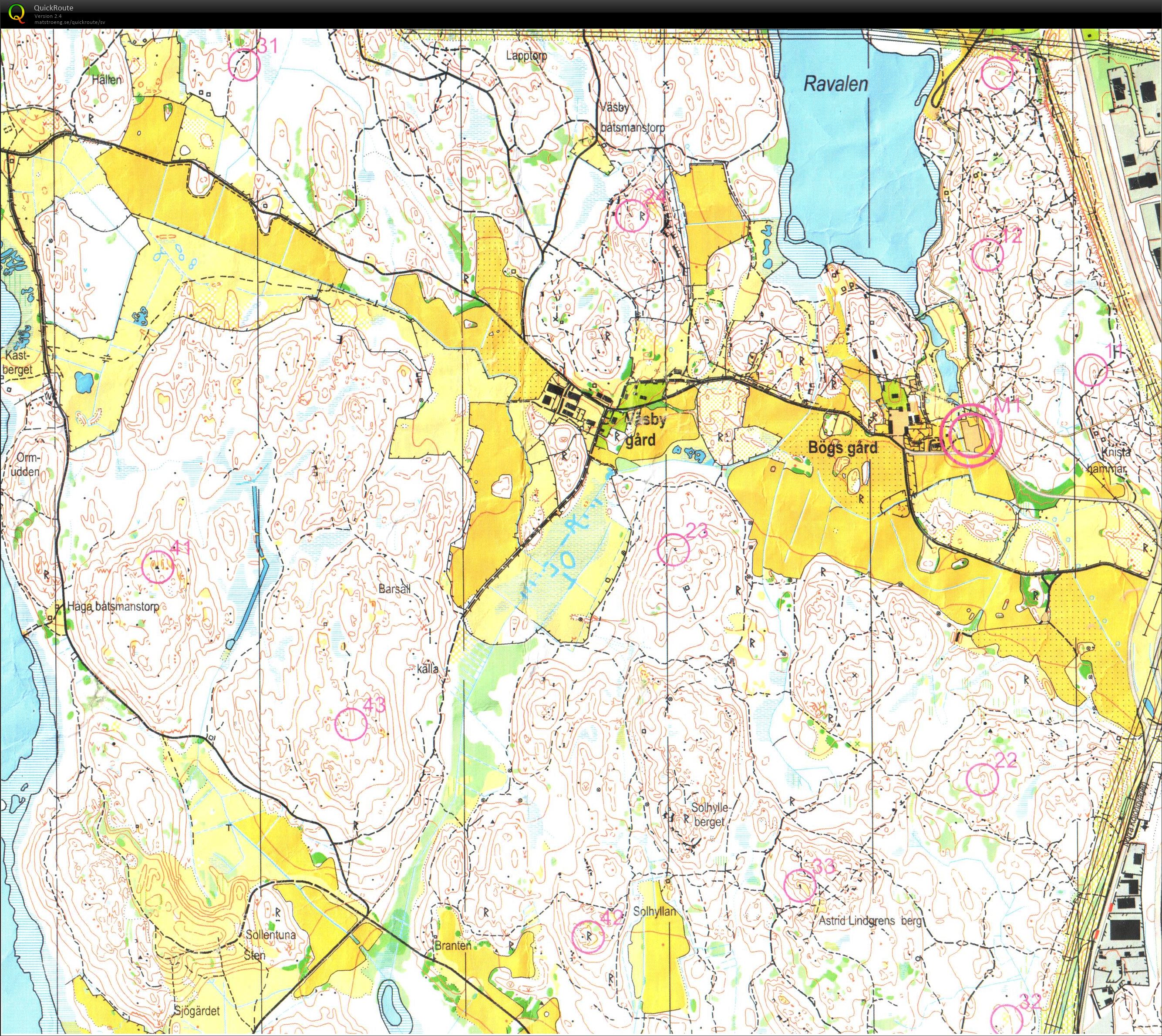
Task: Click control circle 24 marker
Action: click(x=631, y=216)
